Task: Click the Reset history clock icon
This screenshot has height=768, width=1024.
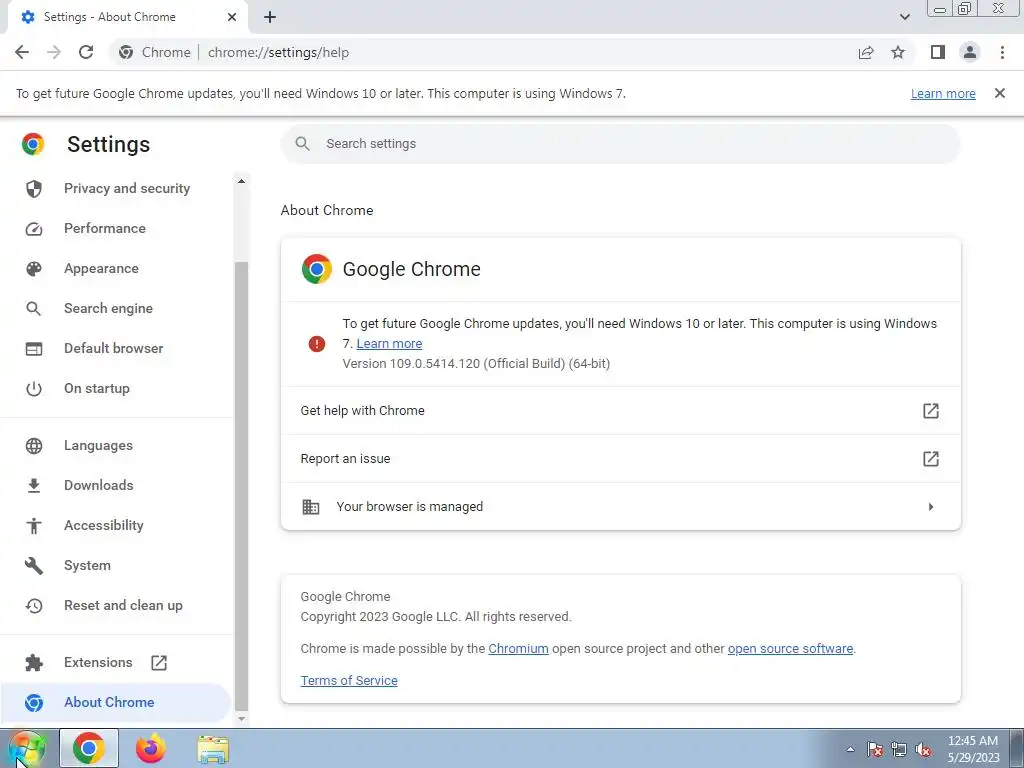Action: coord(34,605)
